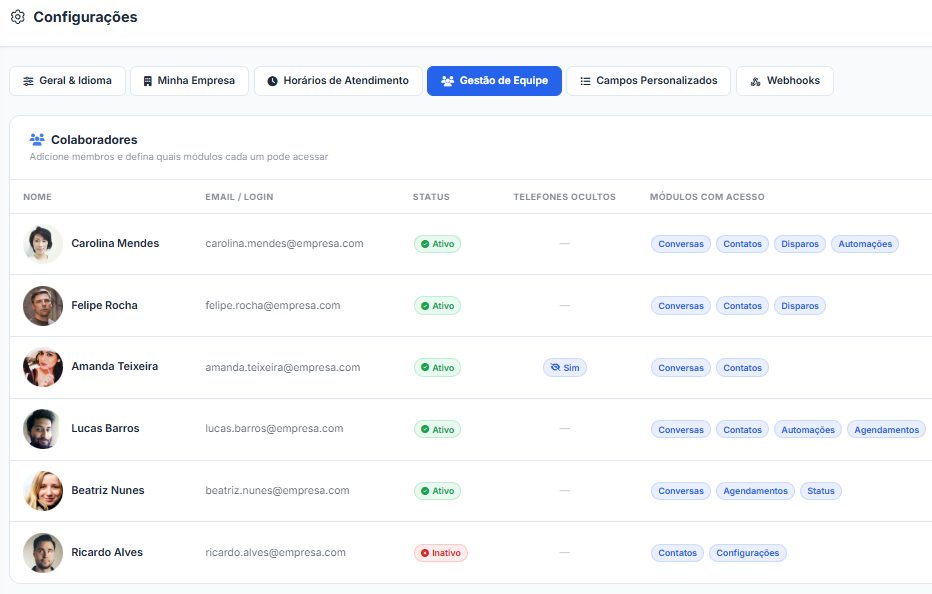Click Lucas Barros Conversas module tag
This screenshot has width=932, height=594.
pyautogui.click(x=681, y=429)
